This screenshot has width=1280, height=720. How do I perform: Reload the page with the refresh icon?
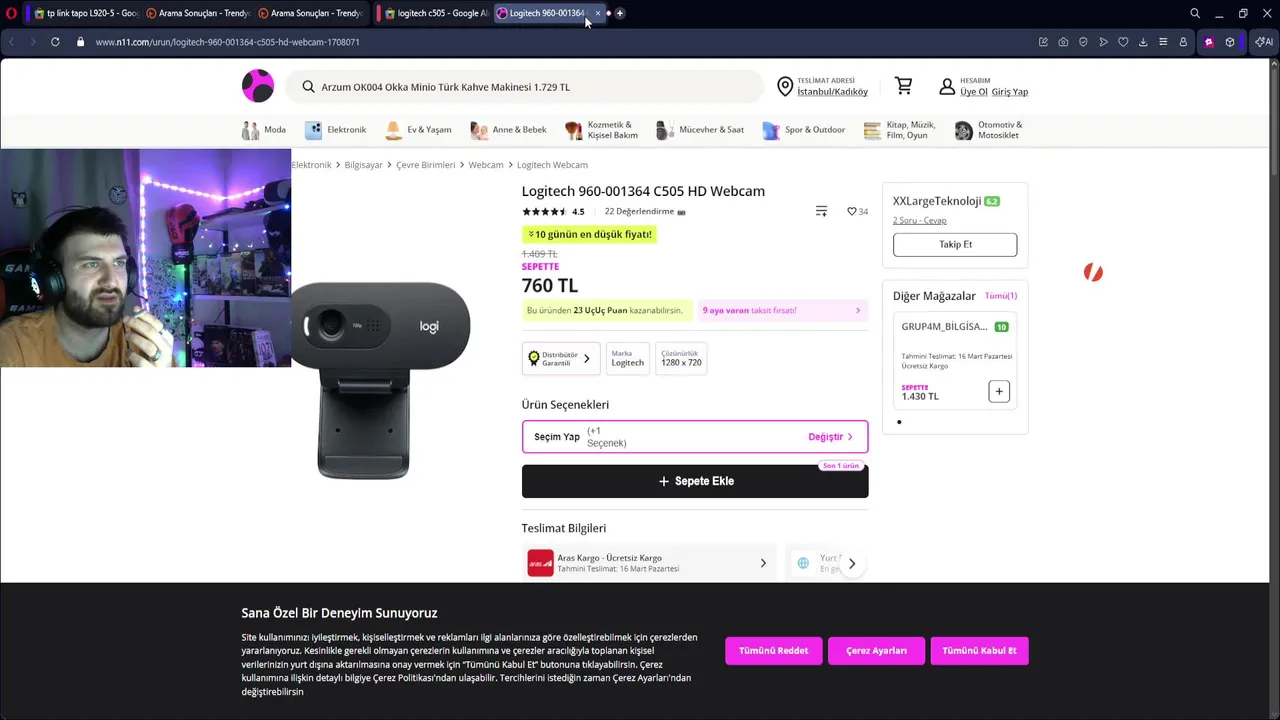click(55, 42)
